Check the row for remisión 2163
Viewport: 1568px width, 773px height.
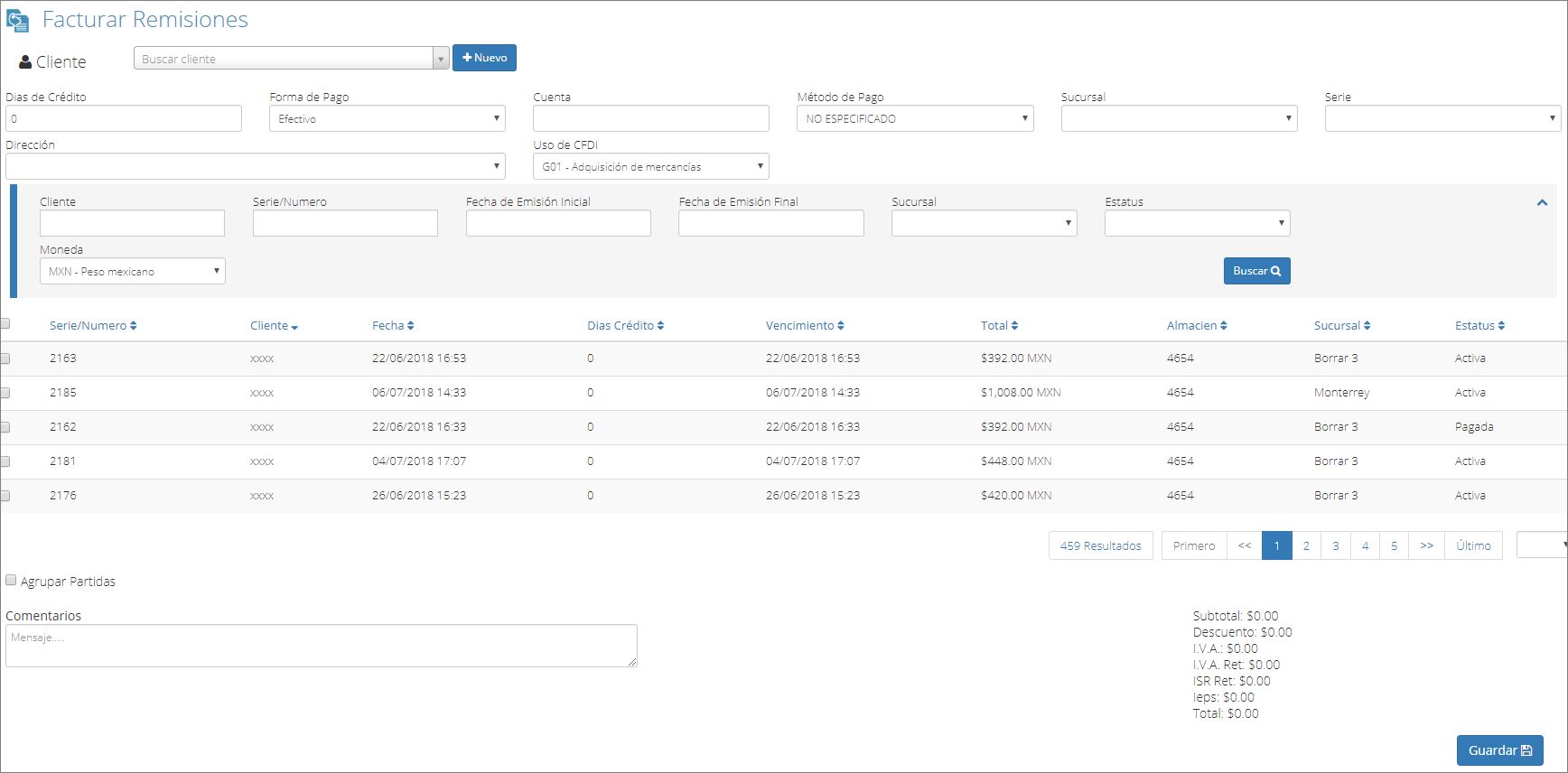click(5, 359)
